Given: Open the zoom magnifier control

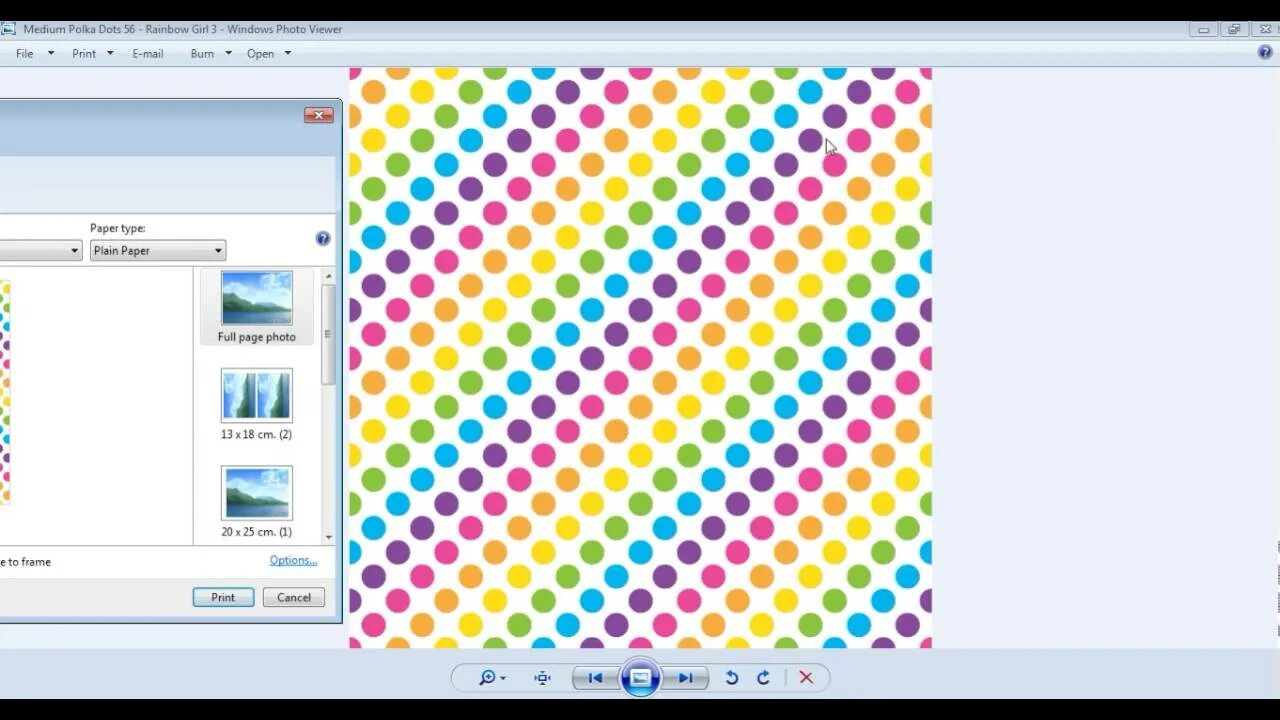Looking at the screenshot, I should [x=492, y=678].
